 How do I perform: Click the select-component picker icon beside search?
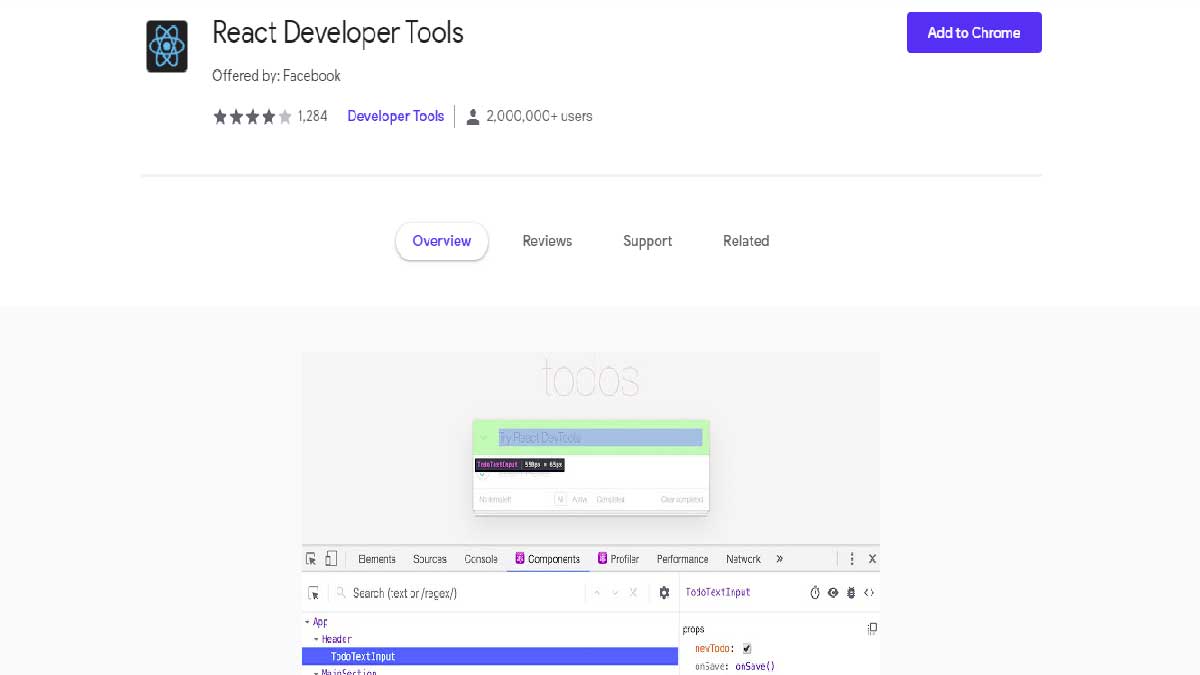tap(314, 593)
